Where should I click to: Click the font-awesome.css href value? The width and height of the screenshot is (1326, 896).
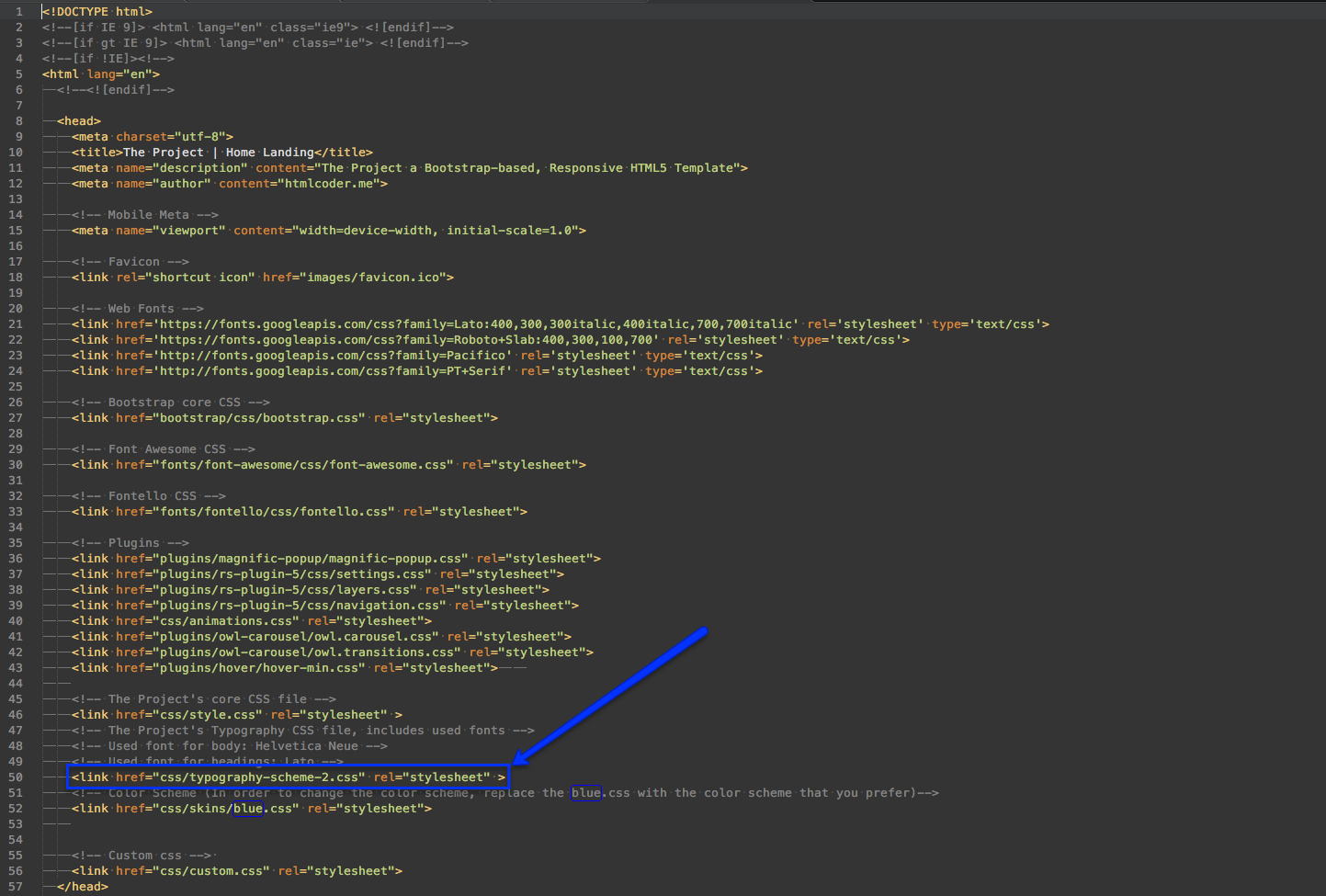[x=303, y=465]
